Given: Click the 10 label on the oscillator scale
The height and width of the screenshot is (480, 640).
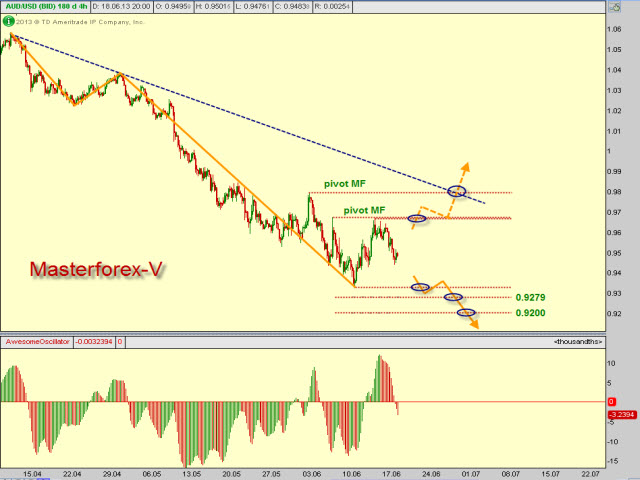Looking at the screenshot, I should (x=612, y=363).
